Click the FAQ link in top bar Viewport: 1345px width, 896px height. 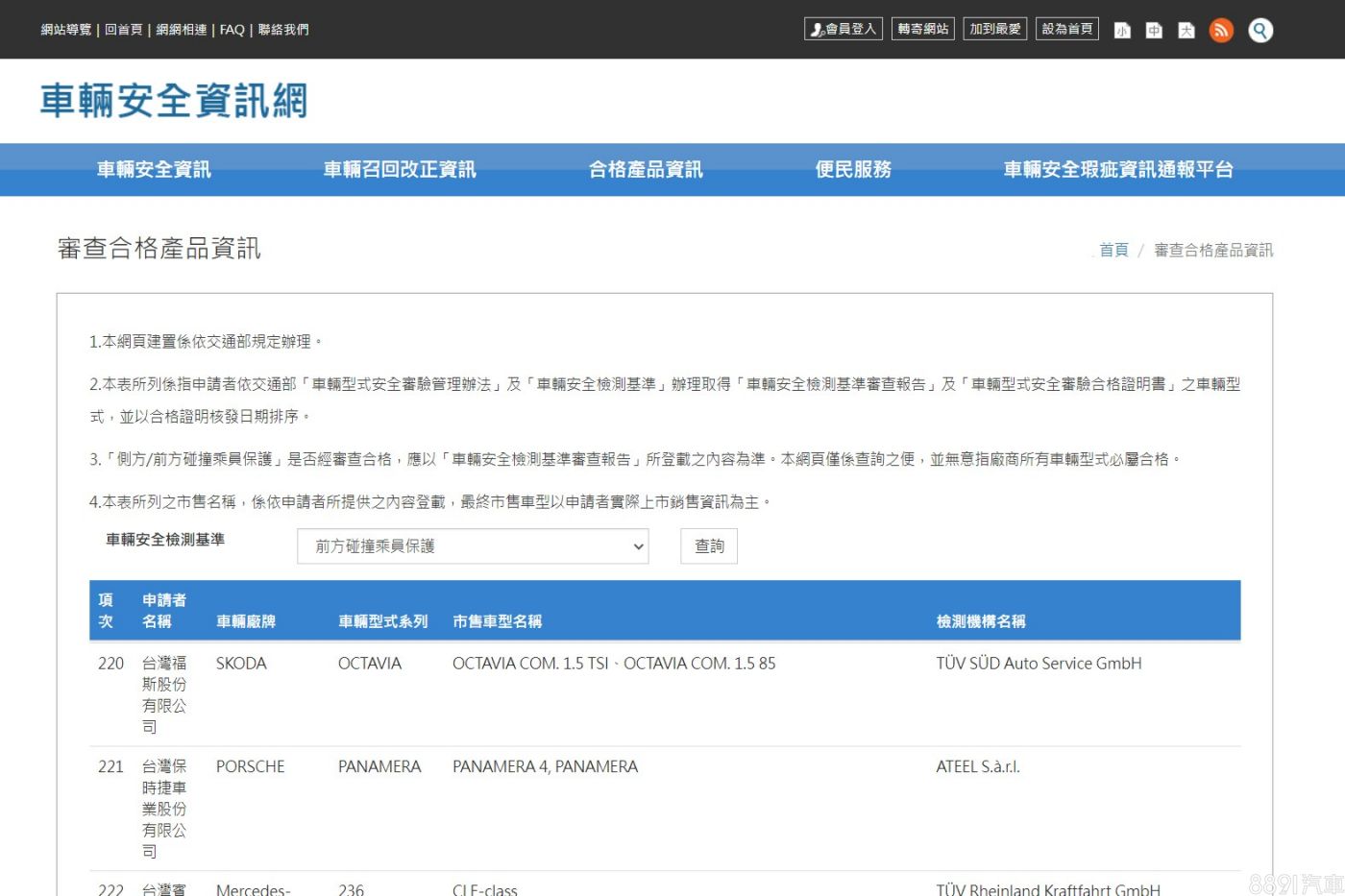pos(232,30)
